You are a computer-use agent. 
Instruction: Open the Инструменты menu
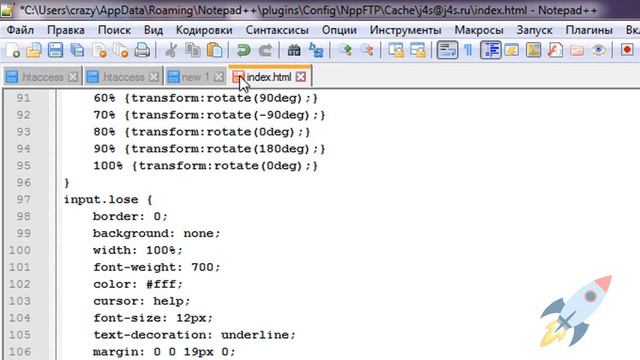pos(405,30)
